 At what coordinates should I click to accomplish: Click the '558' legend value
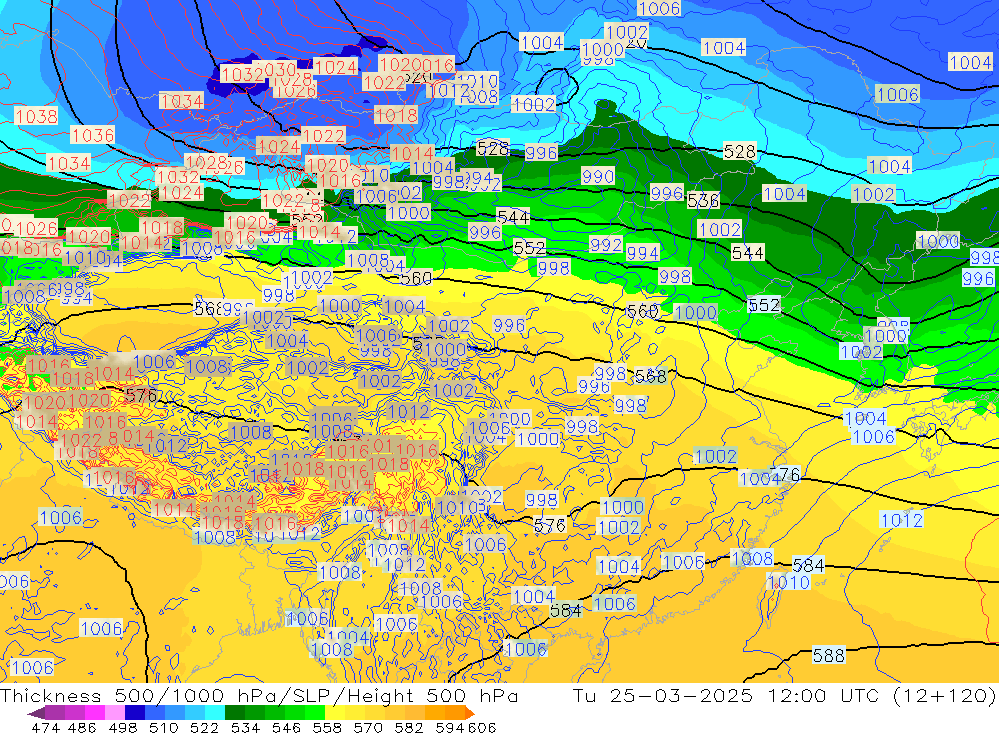tap(327, 727)
